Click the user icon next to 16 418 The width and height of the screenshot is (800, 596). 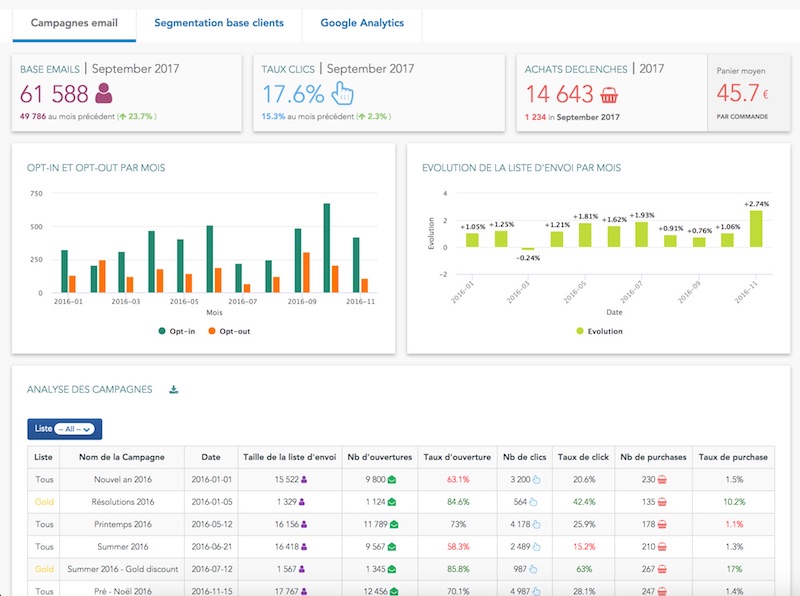tap(304, 547)
